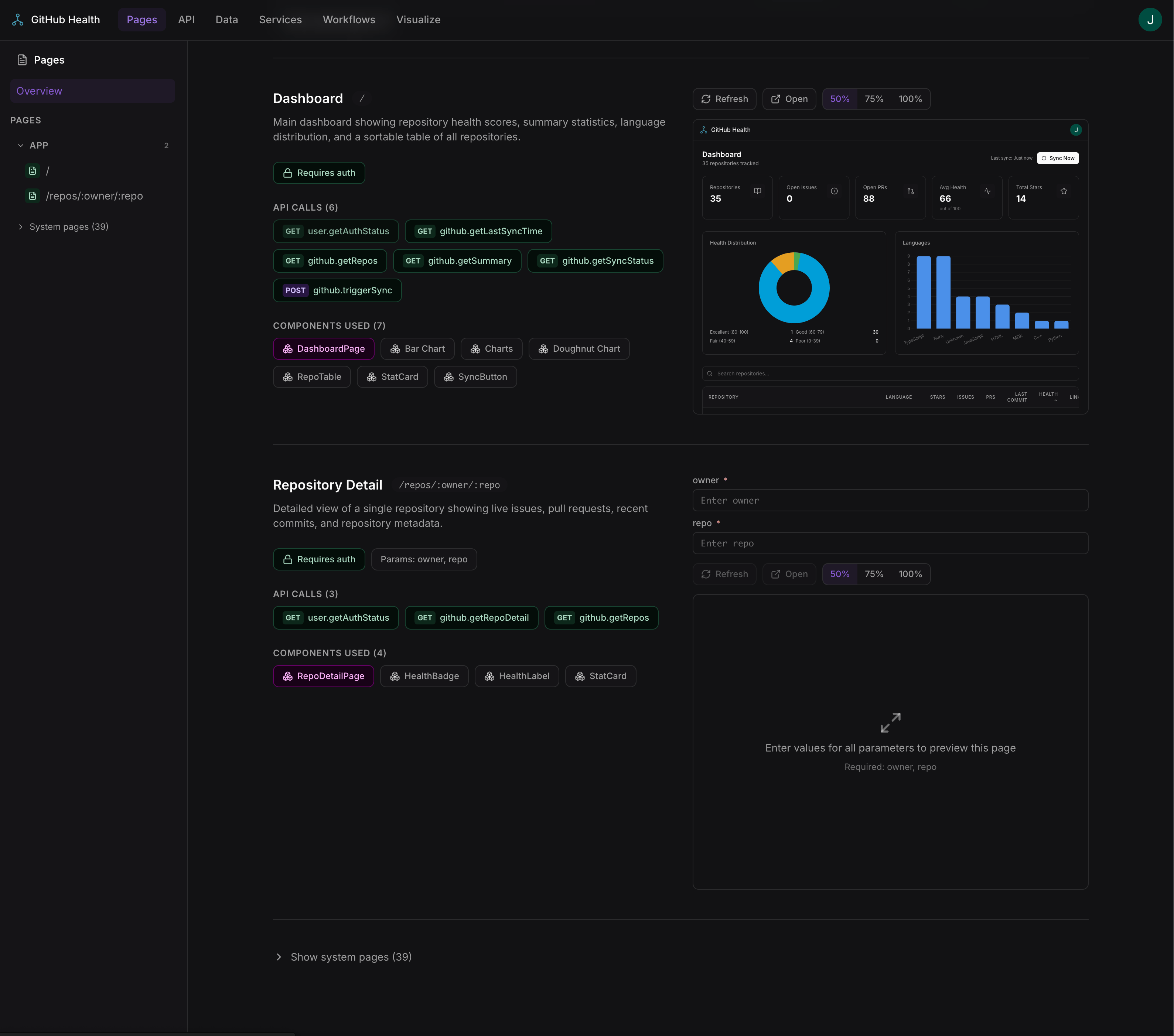Select the /repos/:owner/:repo page icon
The width and height of the screenshot is (1174, 1036).
[x=33, y=196]
